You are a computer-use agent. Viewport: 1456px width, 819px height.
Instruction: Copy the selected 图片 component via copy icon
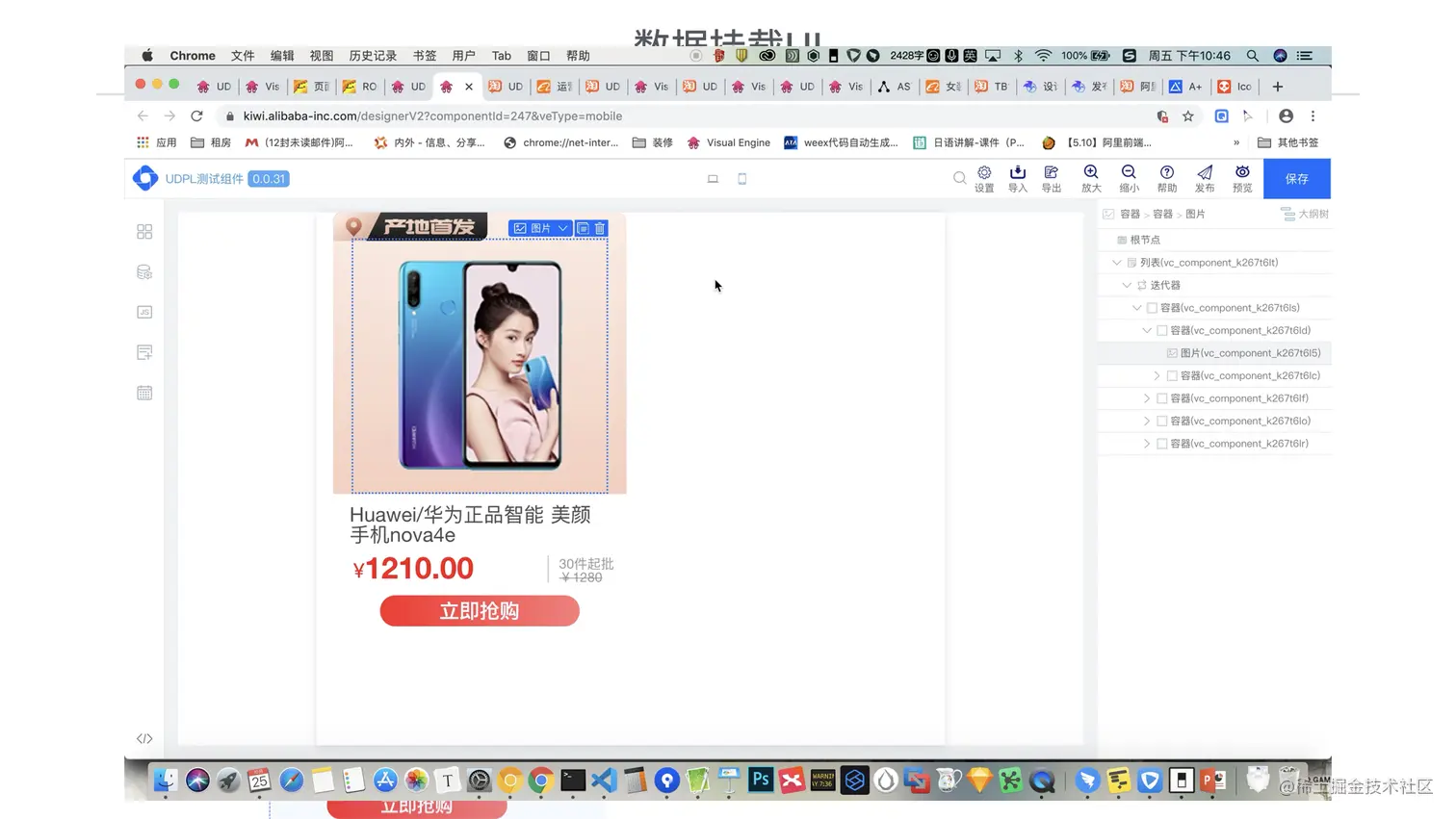coord(583,228)
